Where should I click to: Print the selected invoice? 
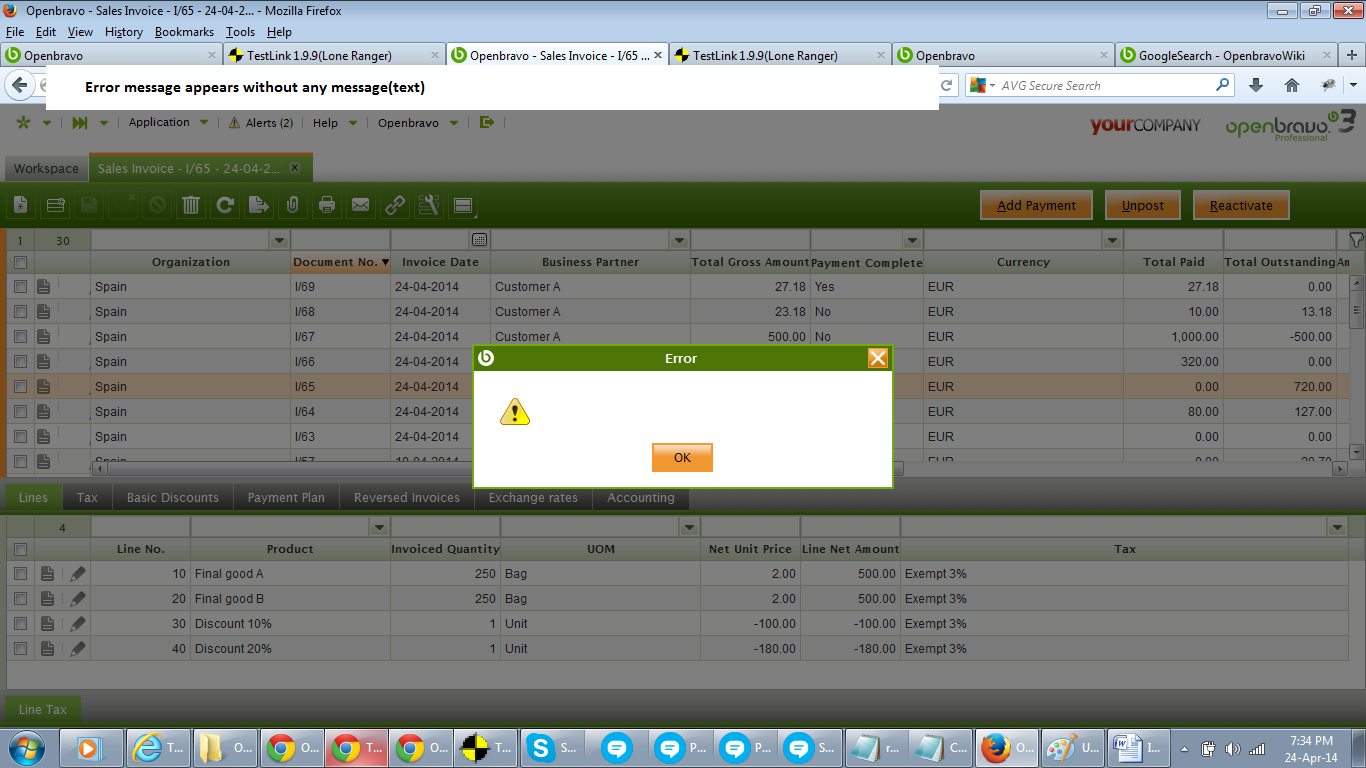pos(327,205)
